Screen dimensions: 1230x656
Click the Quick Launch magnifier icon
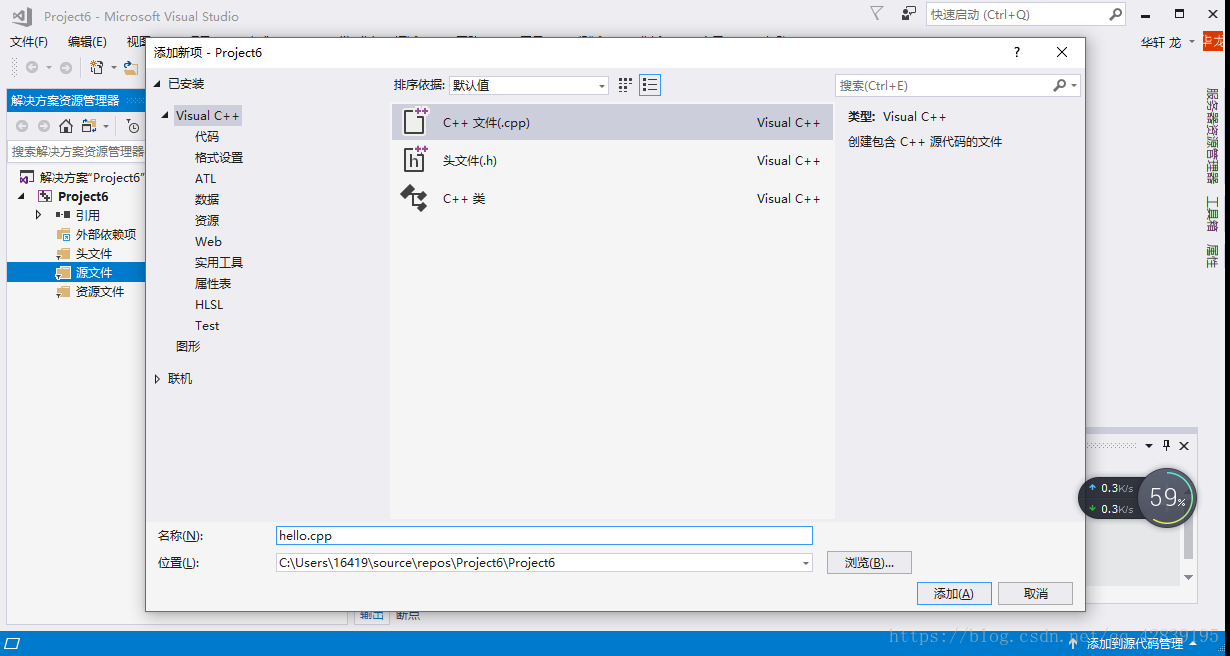point(1116,14)
